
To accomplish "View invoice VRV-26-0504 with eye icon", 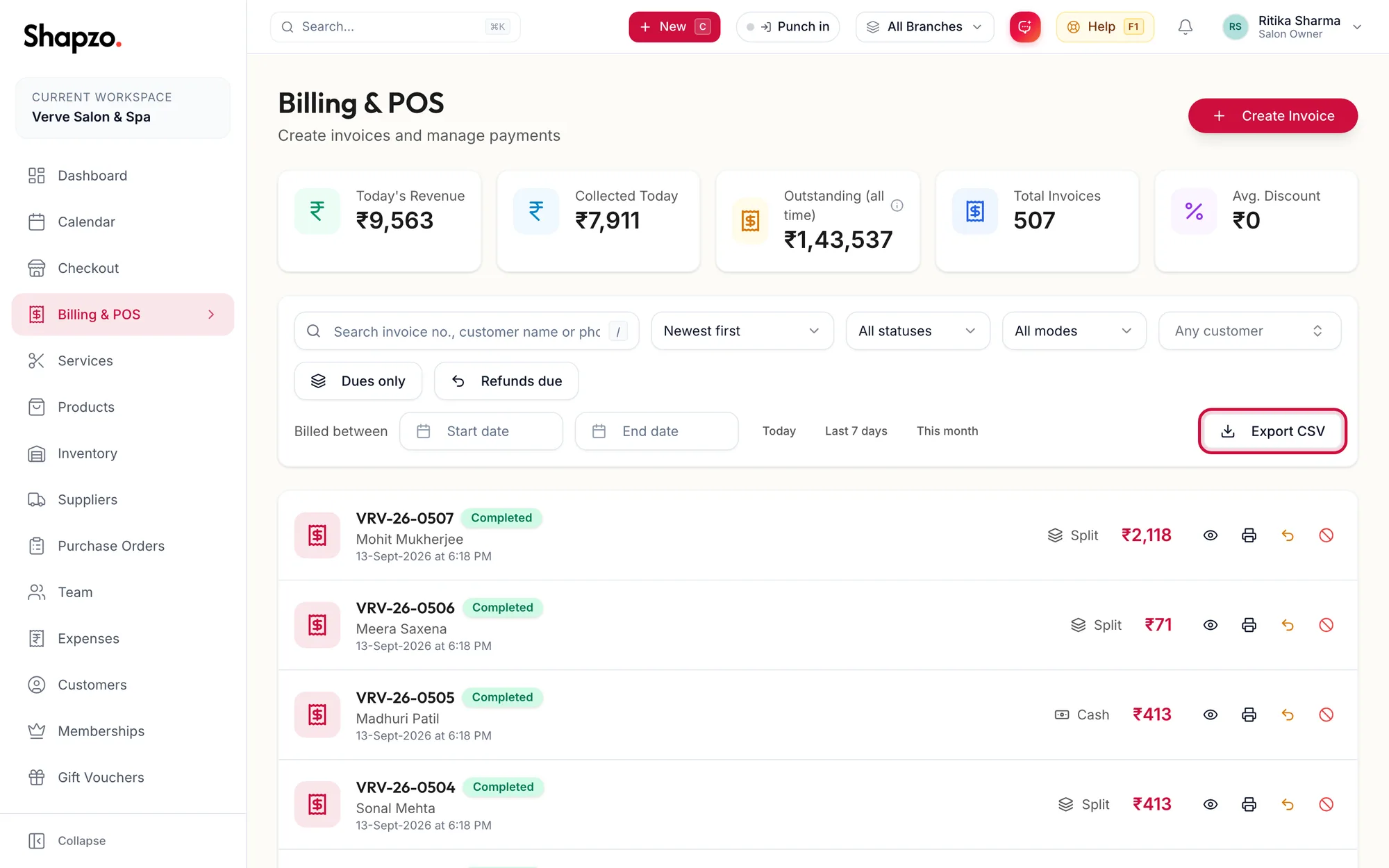I will pos(1211,804).
